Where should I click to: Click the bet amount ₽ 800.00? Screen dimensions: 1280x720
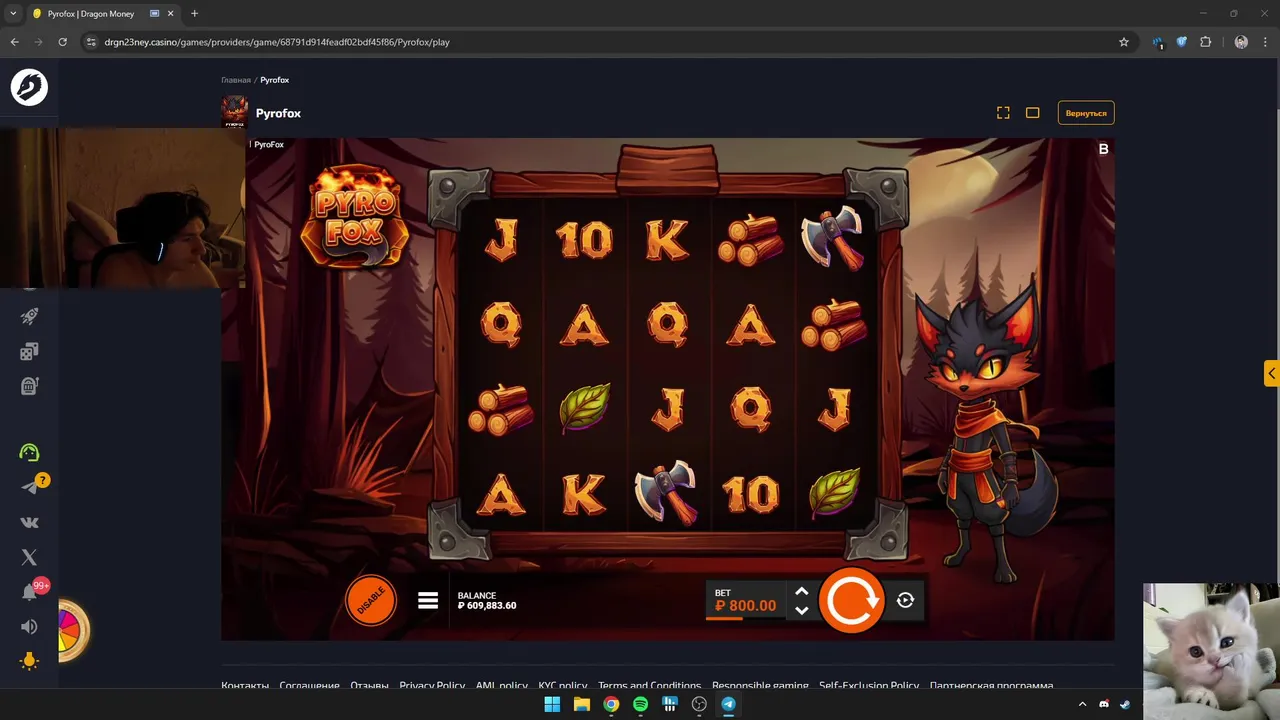[746, 606]
